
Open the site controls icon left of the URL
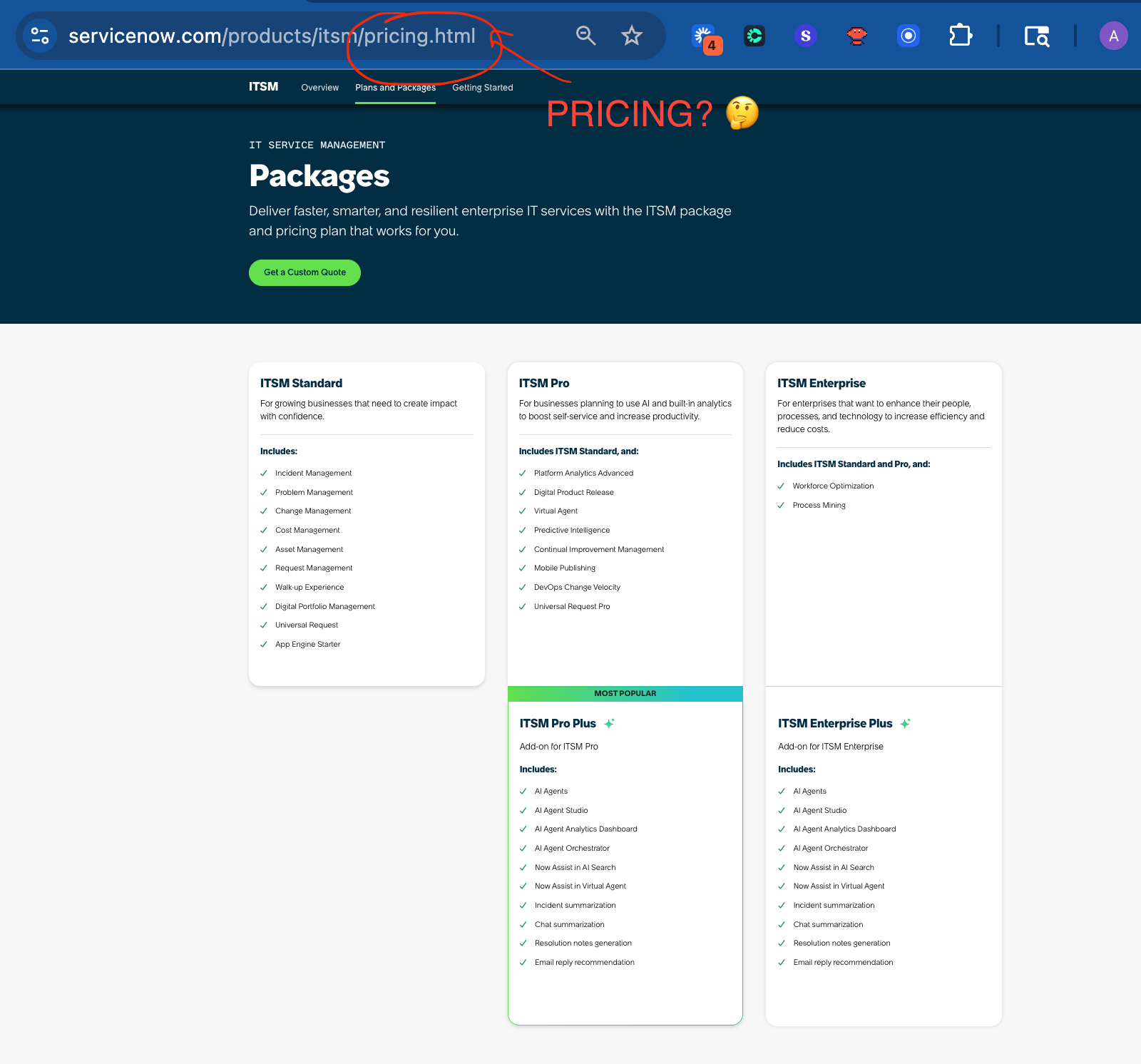(39, 35)
